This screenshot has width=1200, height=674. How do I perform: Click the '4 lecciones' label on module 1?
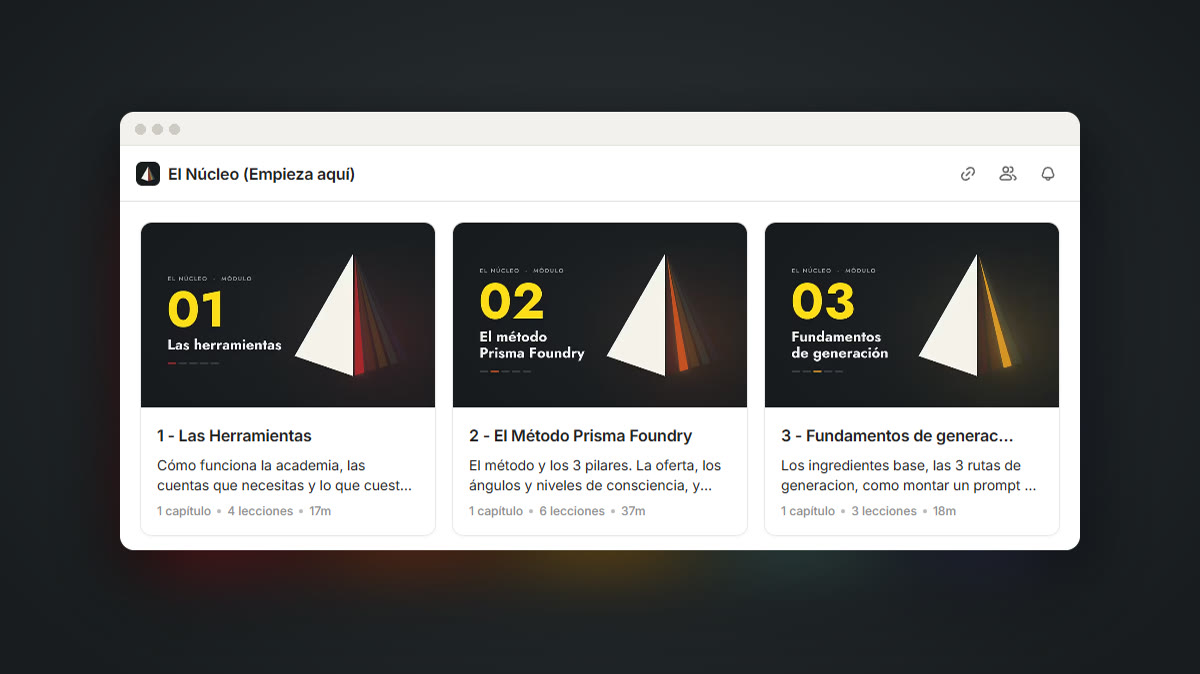(x=260, y=511)
